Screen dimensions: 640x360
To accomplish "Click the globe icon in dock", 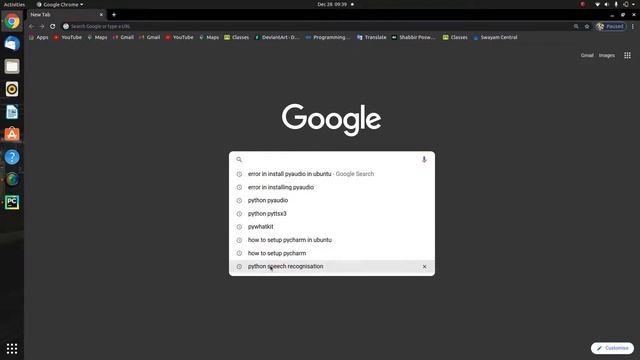I will click(x=12, y=179).
